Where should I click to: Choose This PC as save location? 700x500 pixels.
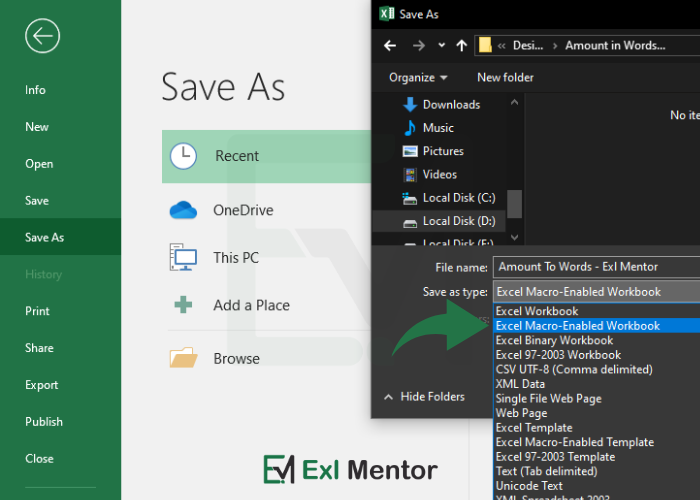coord(236,258)
